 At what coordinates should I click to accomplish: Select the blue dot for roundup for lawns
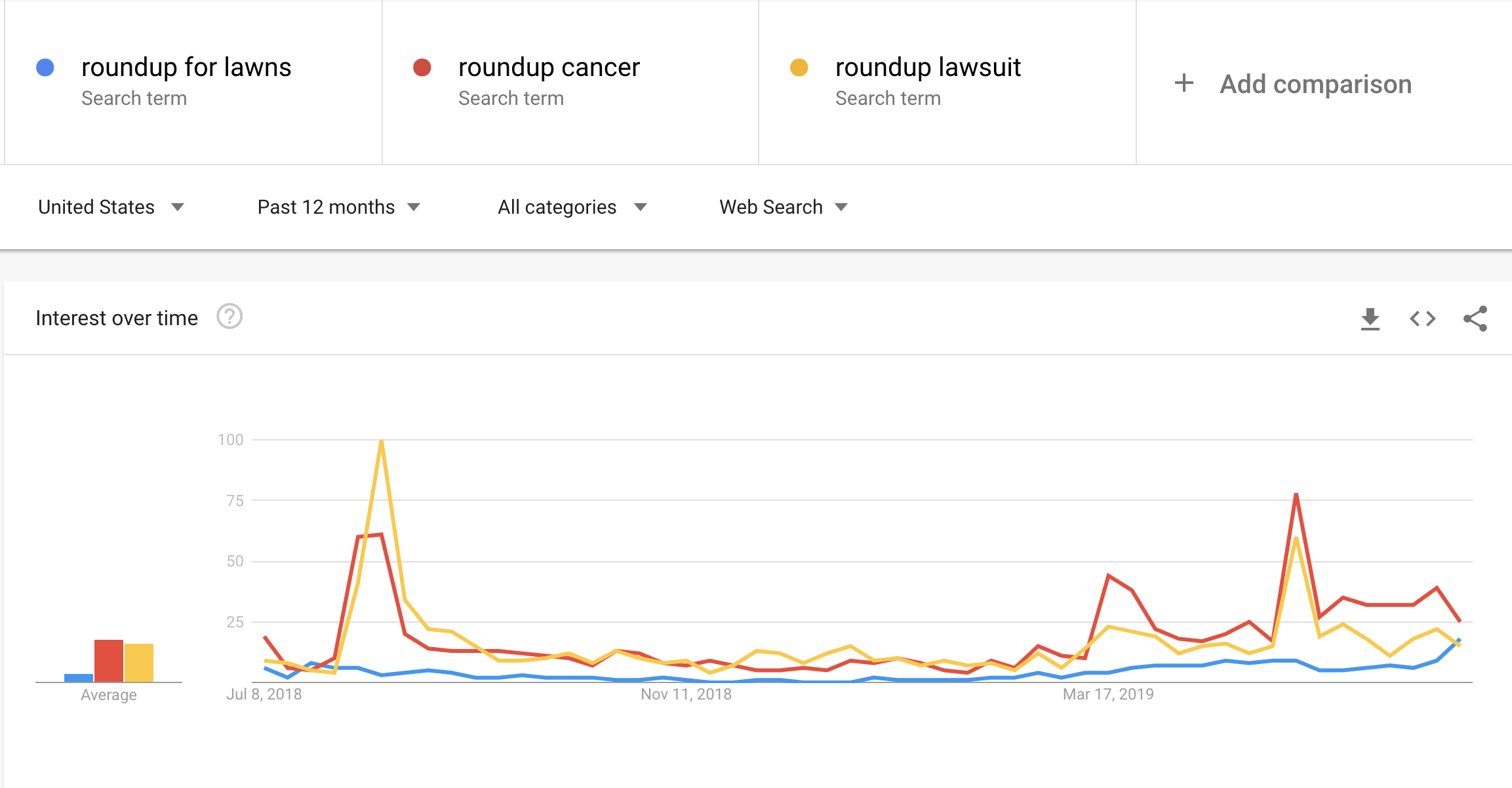click(x=45, y=68)
